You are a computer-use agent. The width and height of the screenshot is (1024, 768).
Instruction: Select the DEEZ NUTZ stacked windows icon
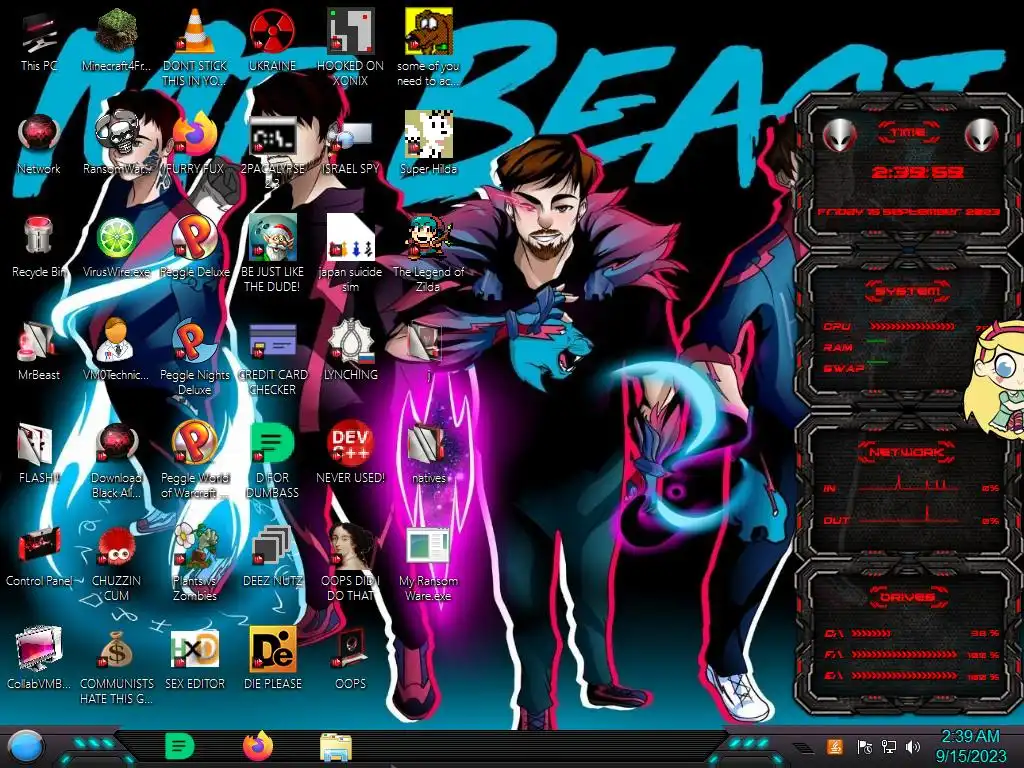272,546
